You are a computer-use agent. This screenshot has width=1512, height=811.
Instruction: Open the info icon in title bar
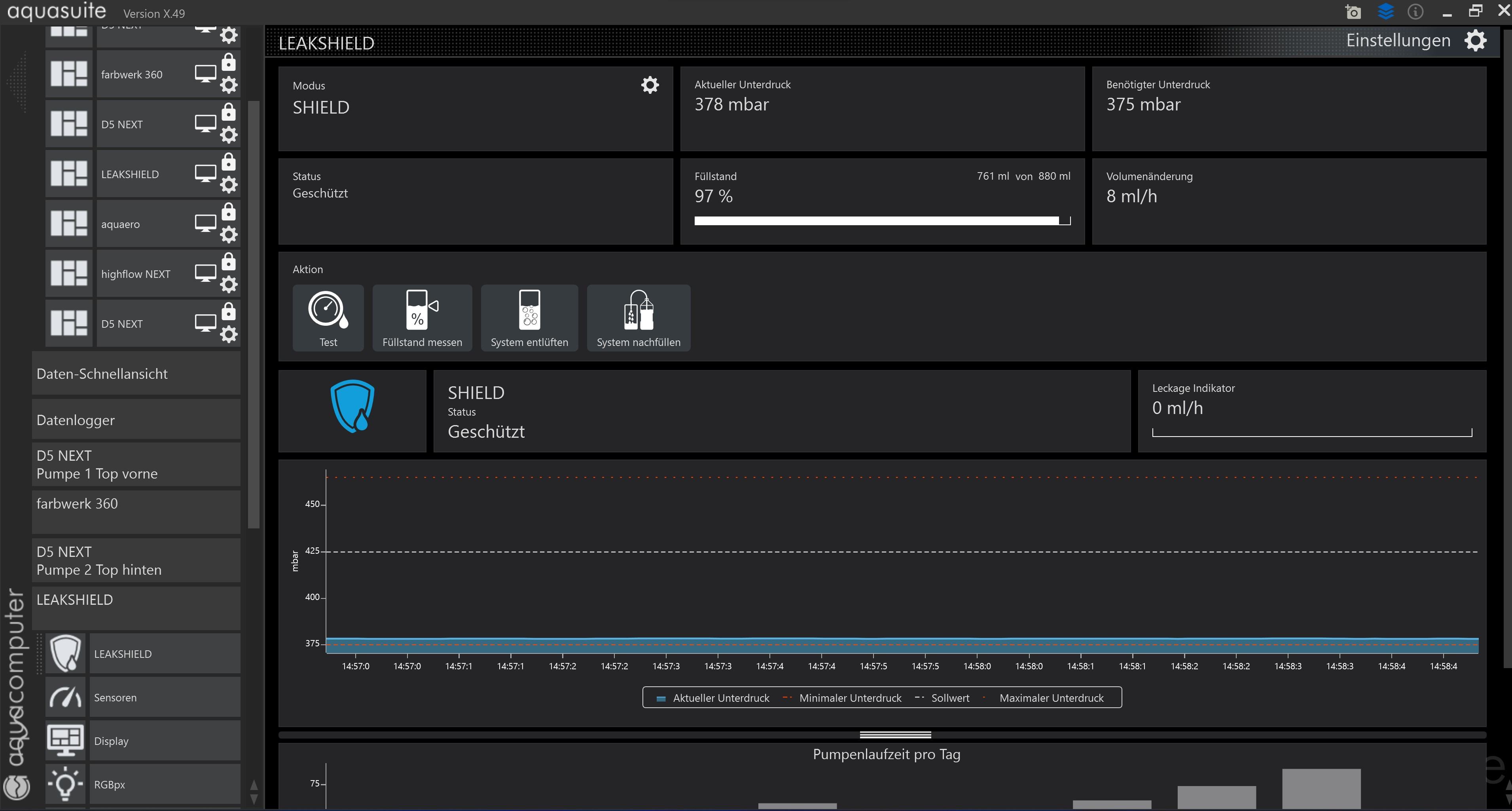[1416, 11]
